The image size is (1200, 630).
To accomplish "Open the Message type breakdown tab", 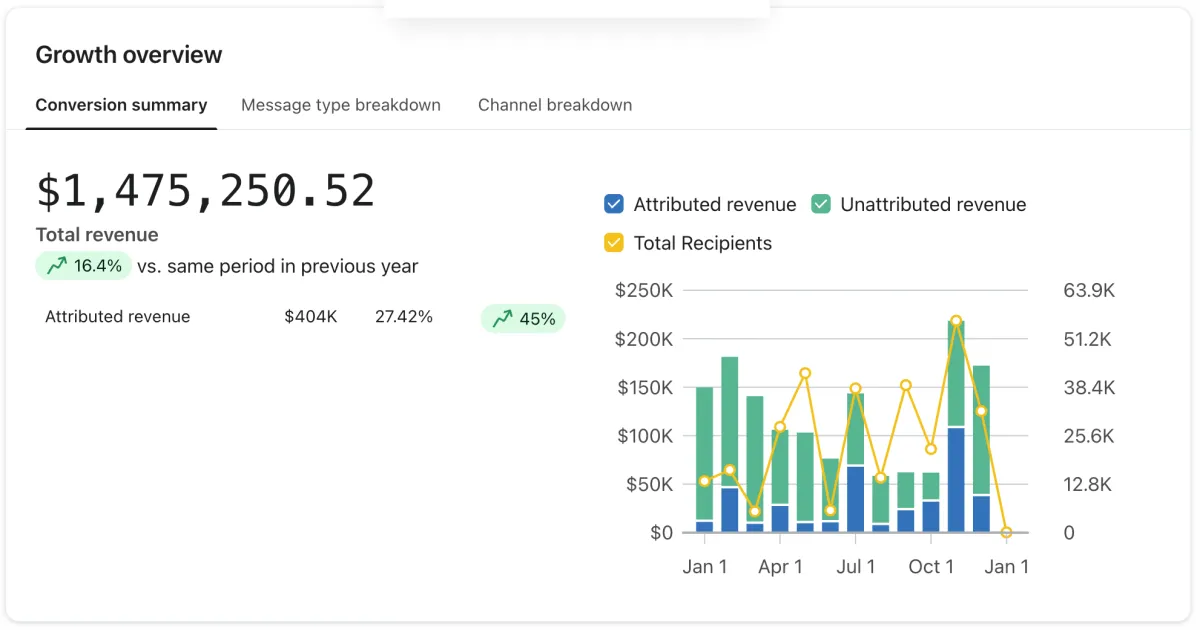I will point(340,105).
